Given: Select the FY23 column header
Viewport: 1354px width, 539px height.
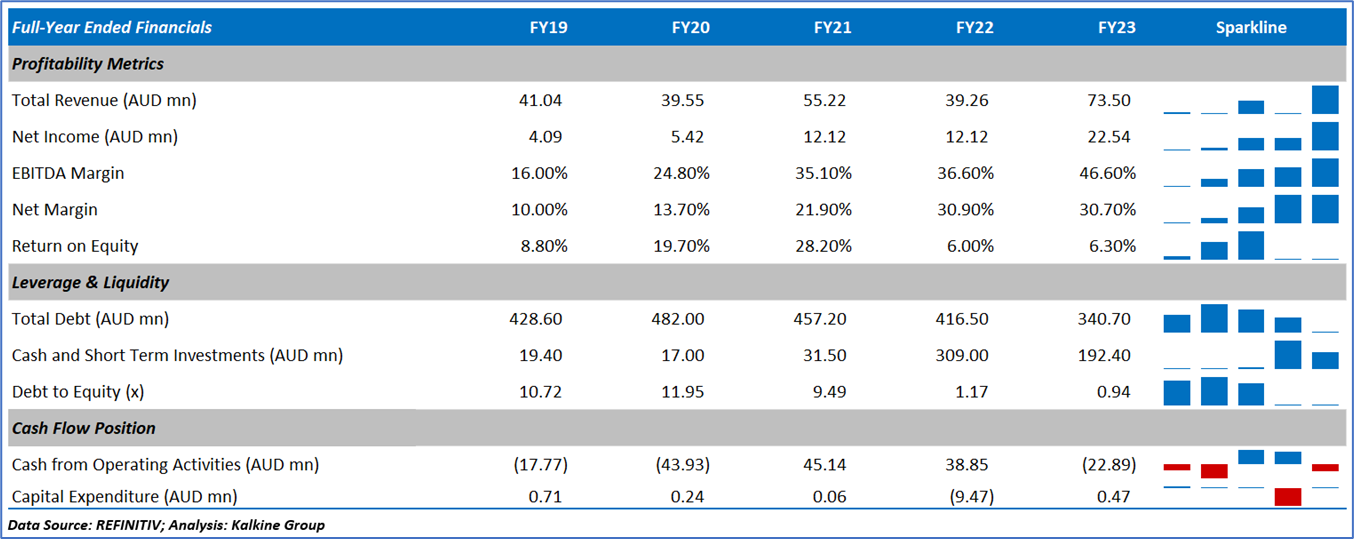Looking at the screenshot, I should click(x=1116, y=28).
